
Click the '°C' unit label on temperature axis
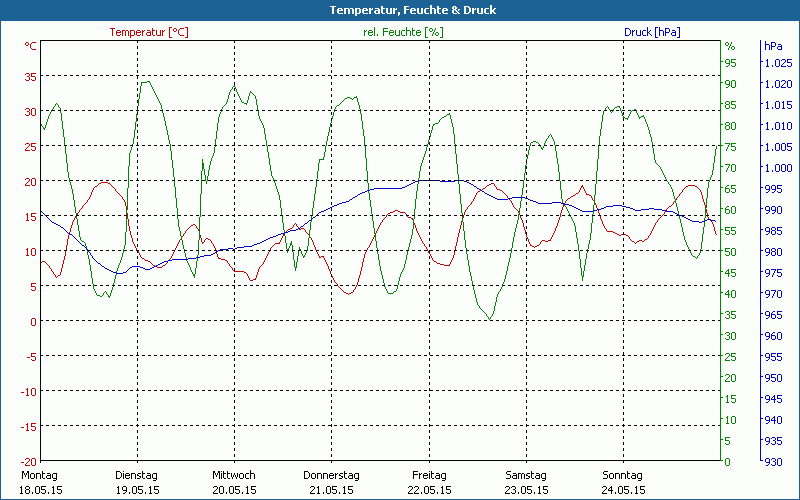31,46
